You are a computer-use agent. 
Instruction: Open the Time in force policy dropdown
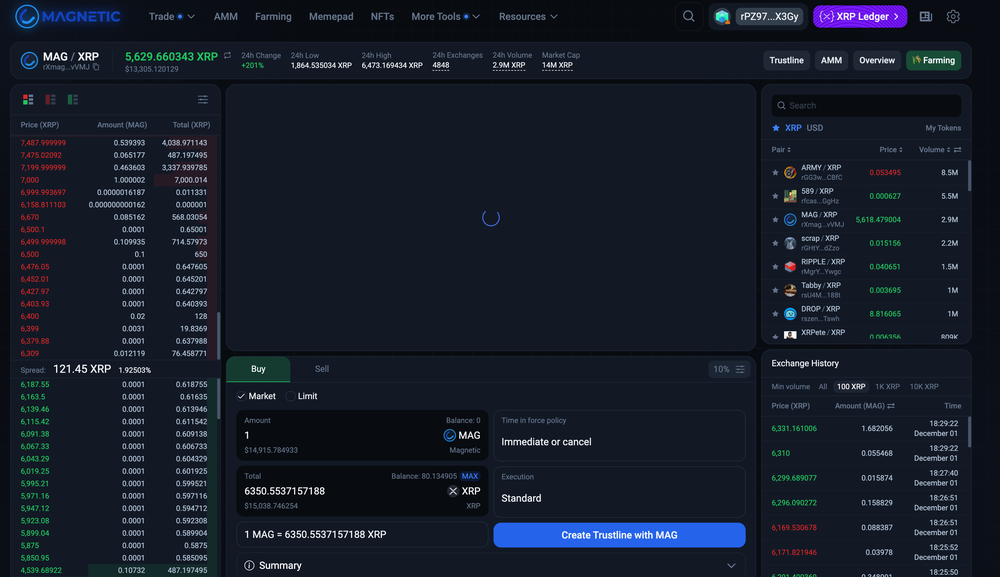tap(619, 435)
